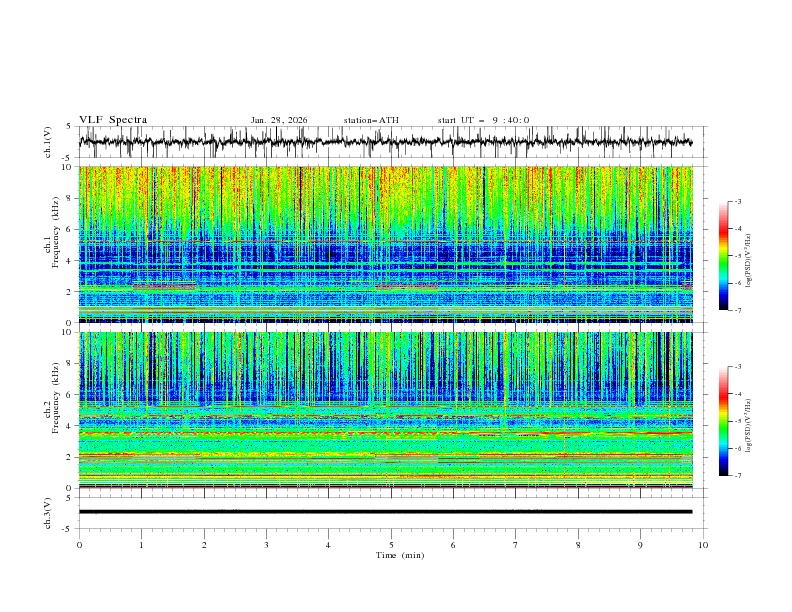Image resolution: width=792 pixels, height=612 pixels.
Task: Click the "Time (min)" axis label
Action: pyautogui.click(x=400, y=555)
